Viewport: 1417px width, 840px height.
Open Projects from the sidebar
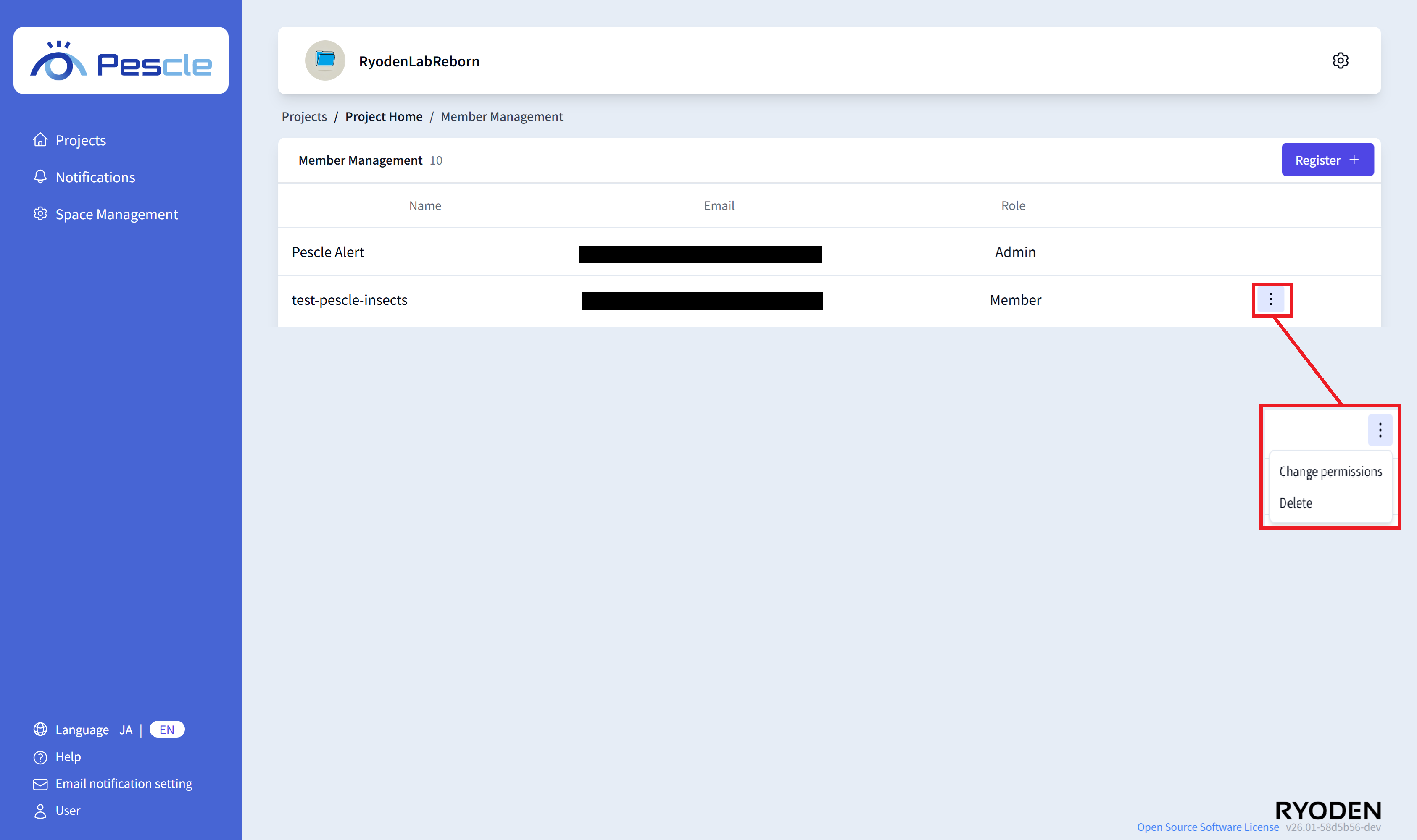(80, 140)
